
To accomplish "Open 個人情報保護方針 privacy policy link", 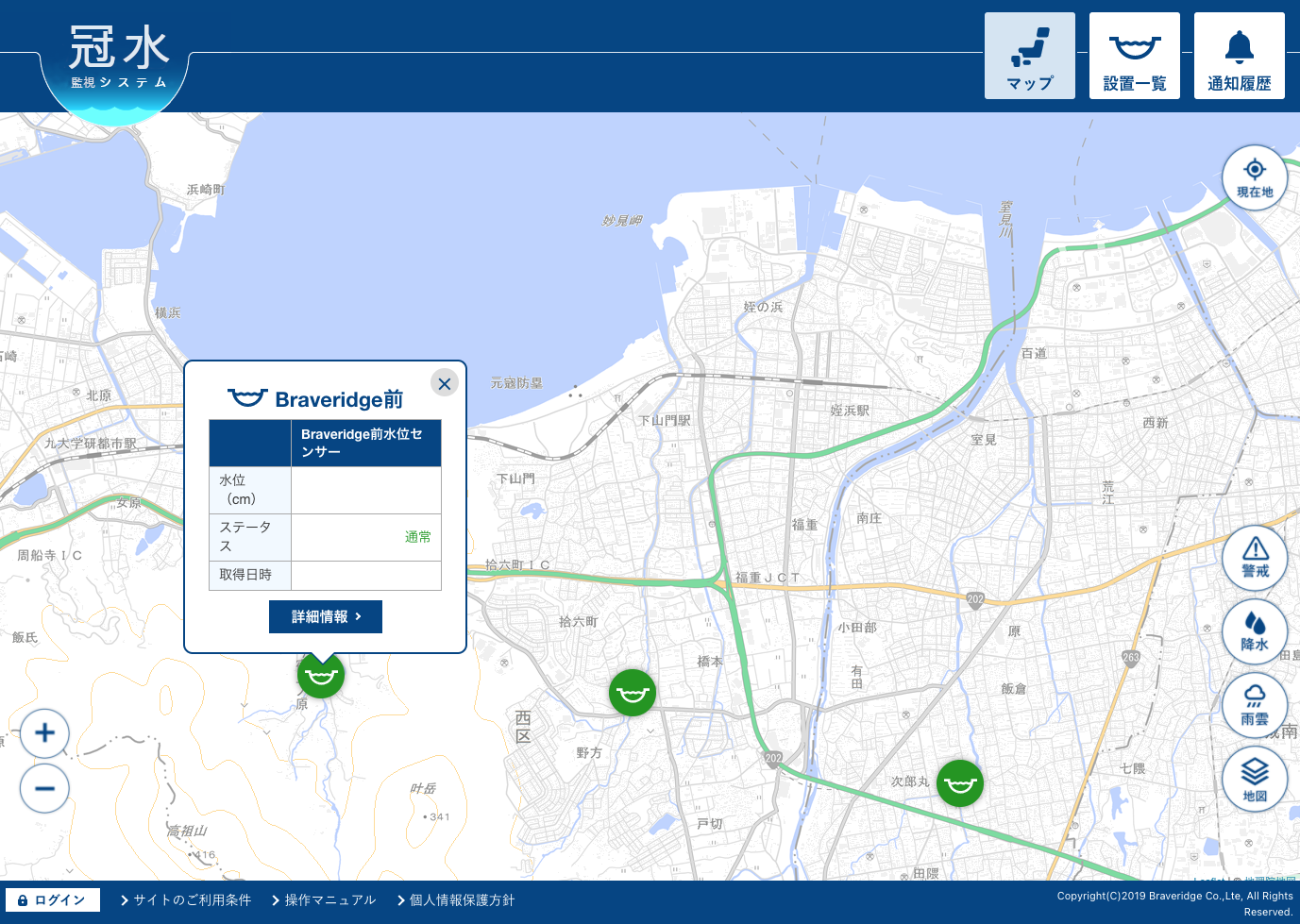I will [x=456, y=900].
